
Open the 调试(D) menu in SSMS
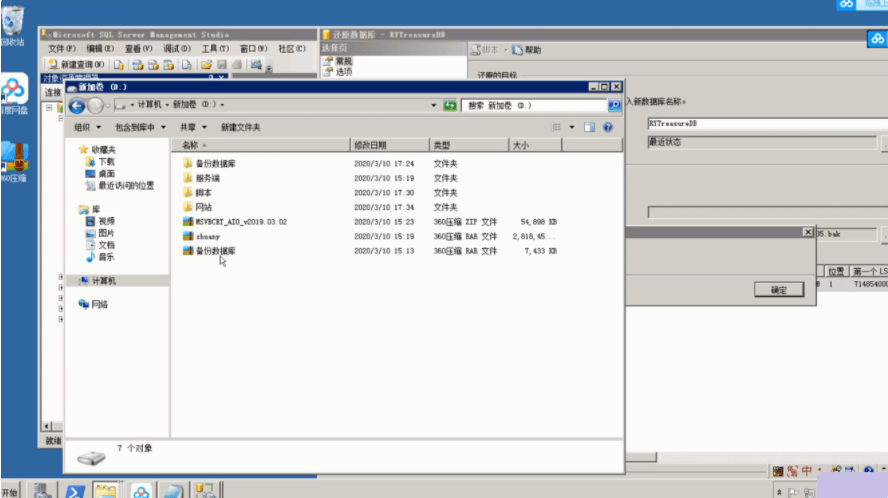click(177, 49)
